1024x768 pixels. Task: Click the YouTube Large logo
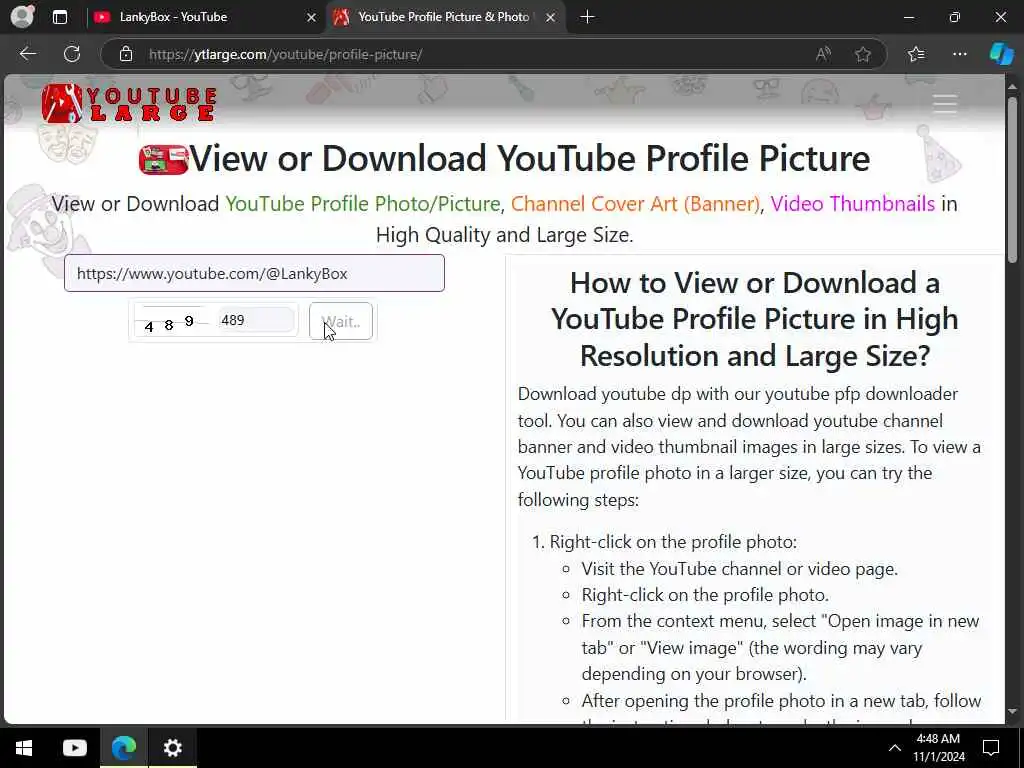point(129,103)
